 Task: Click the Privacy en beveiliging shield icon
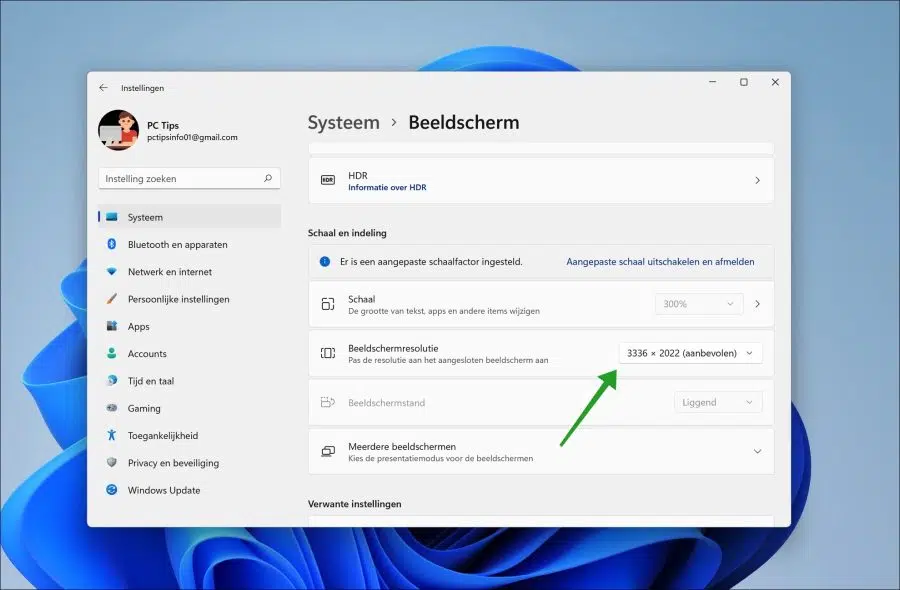point(112,463)
